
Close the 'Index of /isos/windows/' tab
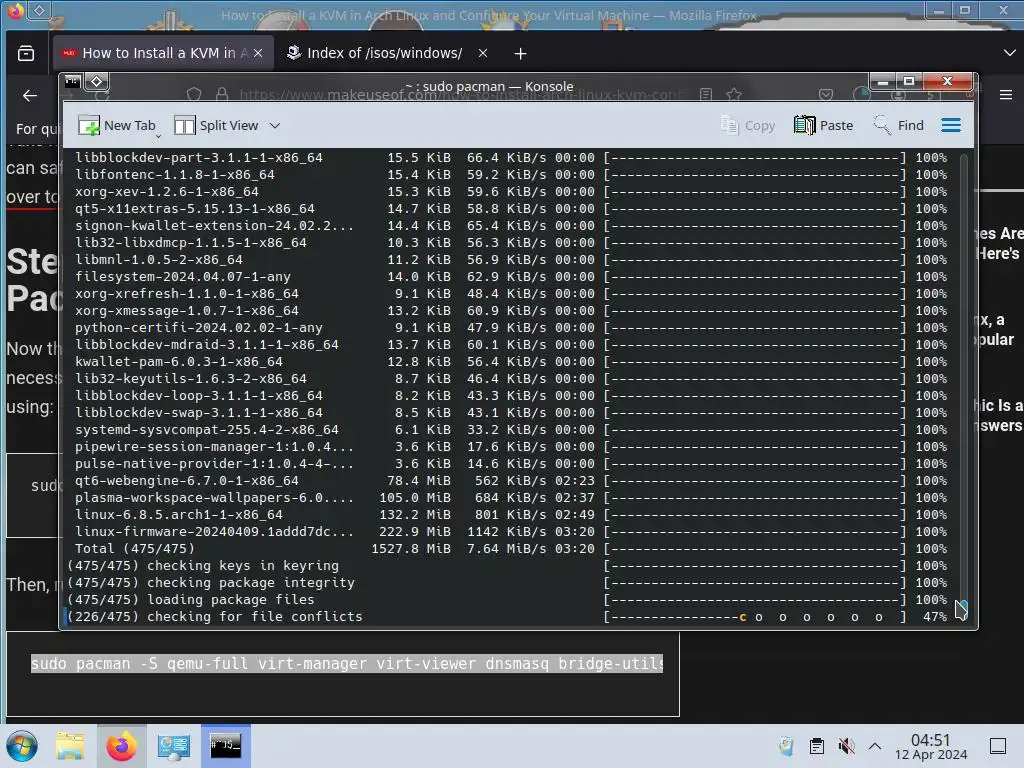[x=483, y=54]
